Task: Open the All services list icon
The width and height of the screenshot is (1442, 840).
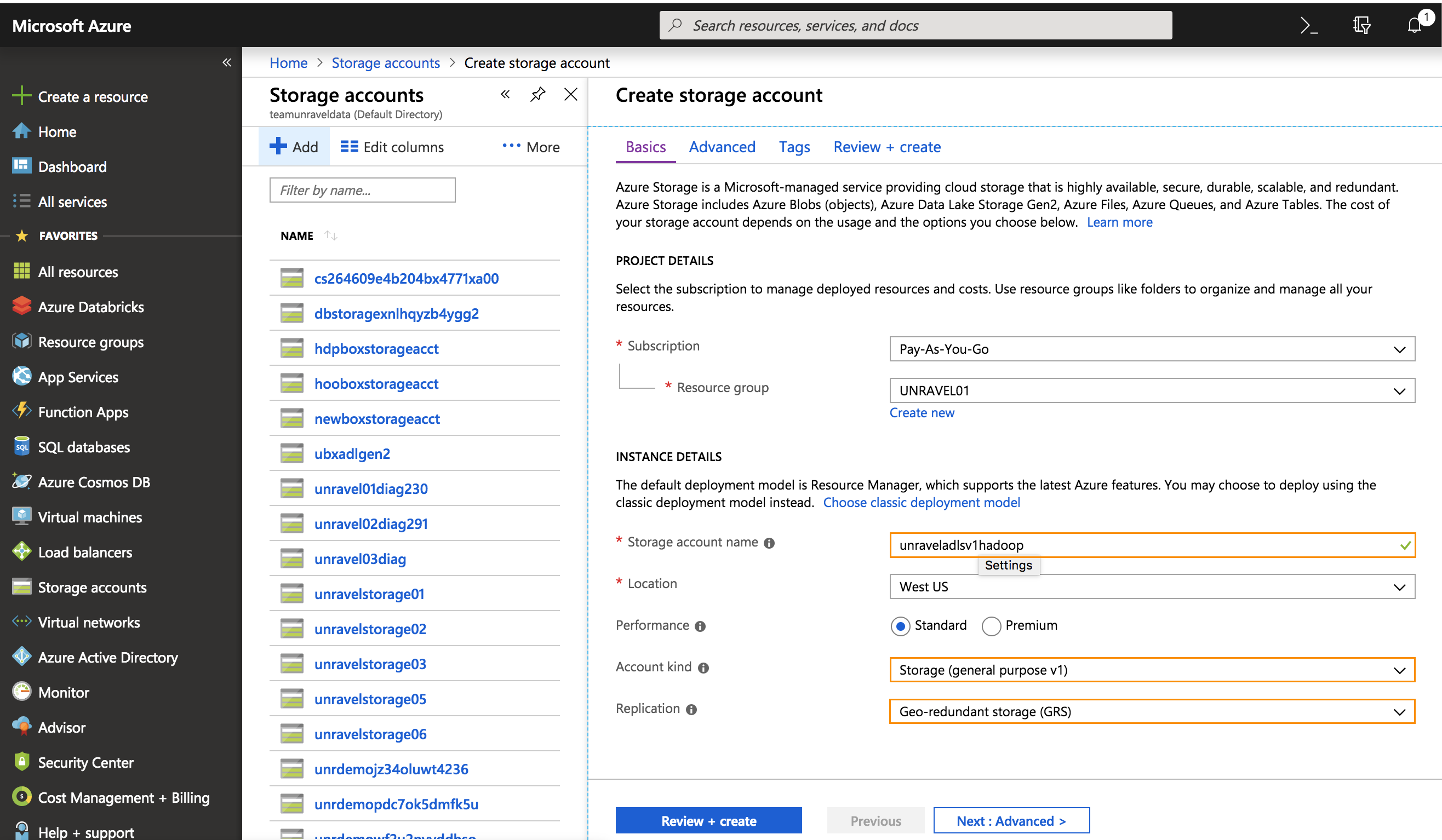Action: (x=21, y=202)
